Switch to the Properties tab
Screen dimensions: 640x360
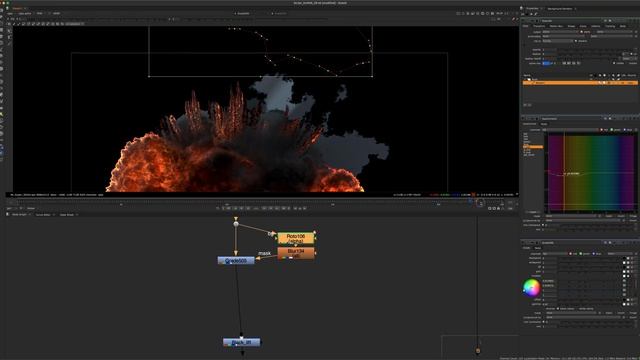point(532,8)
